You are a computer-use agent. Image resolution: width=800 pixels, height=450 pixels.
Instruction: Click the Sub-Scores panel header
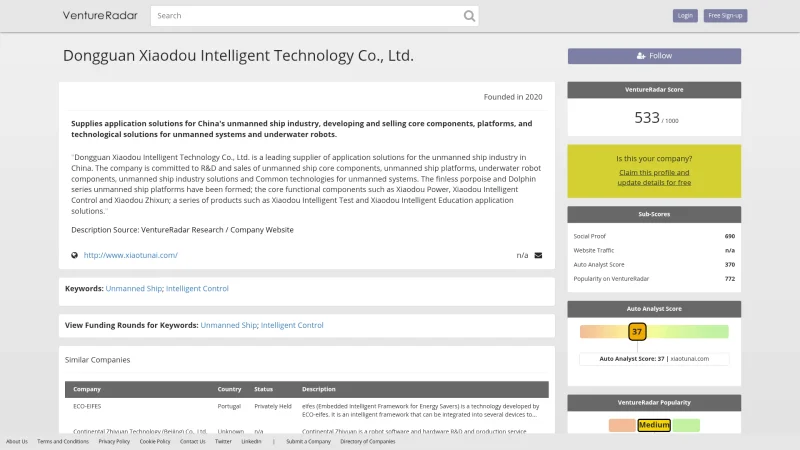[654, 214]
